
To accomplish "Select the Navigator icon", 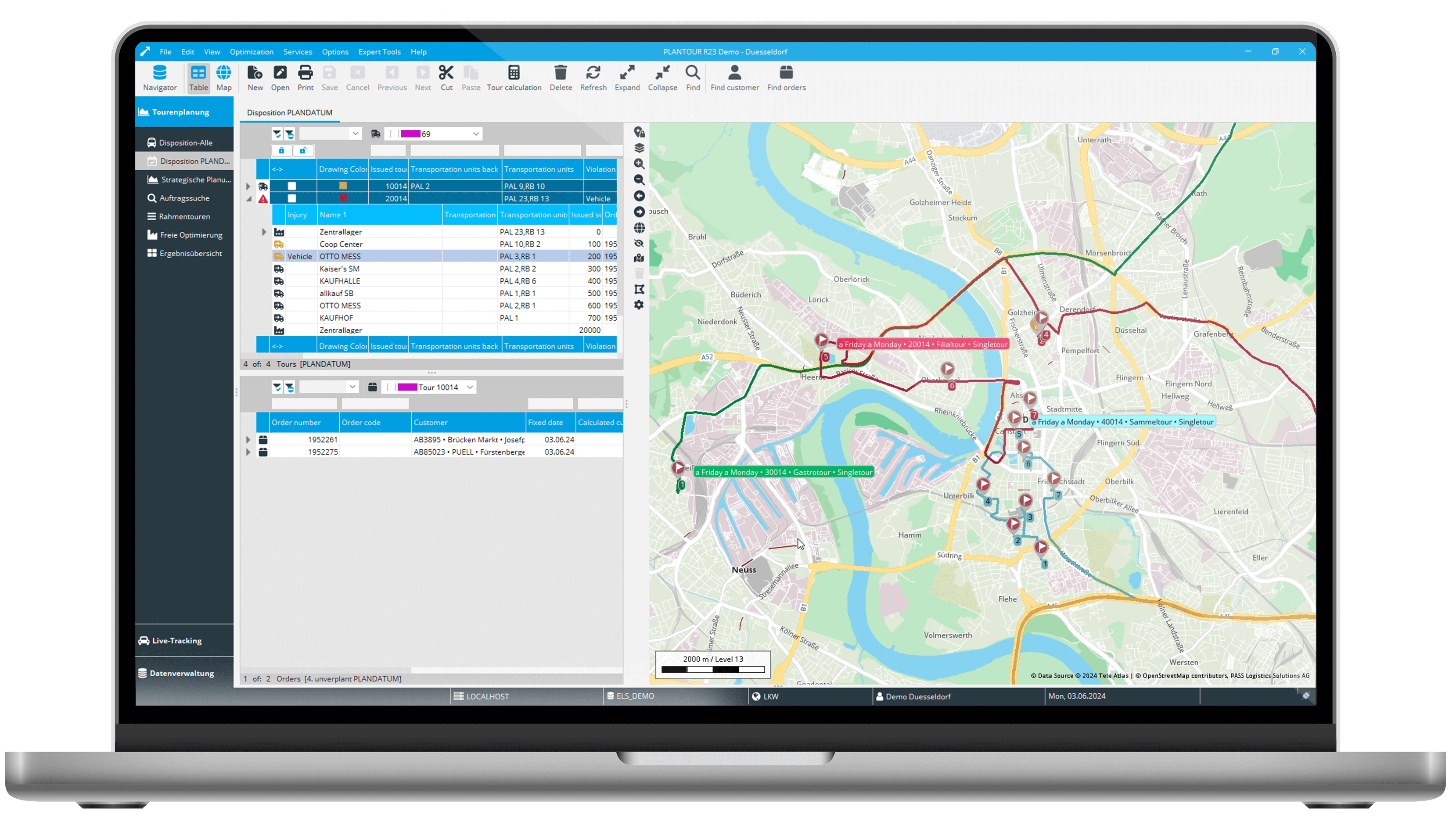I will pos(160,78).
